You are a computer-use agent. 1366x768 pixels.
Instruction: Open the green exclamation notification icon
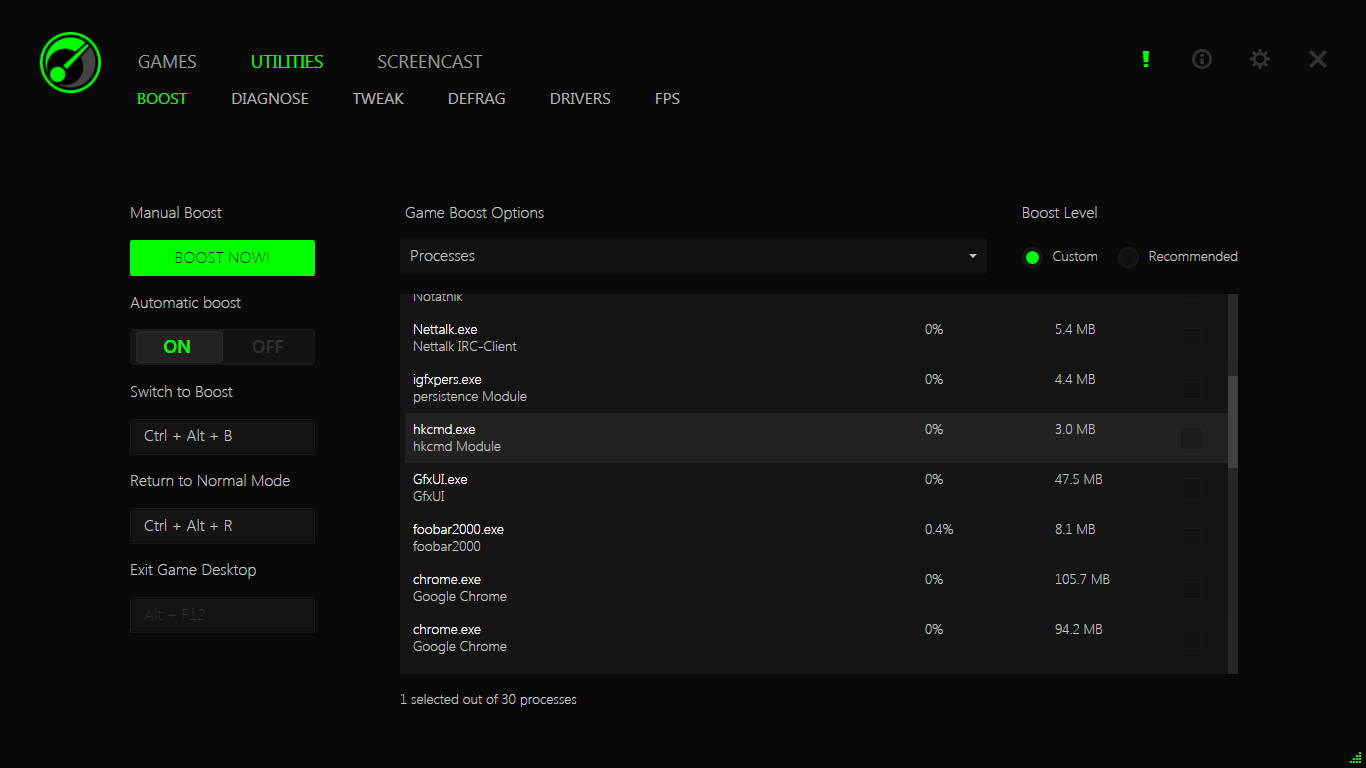coord(1146,59)
